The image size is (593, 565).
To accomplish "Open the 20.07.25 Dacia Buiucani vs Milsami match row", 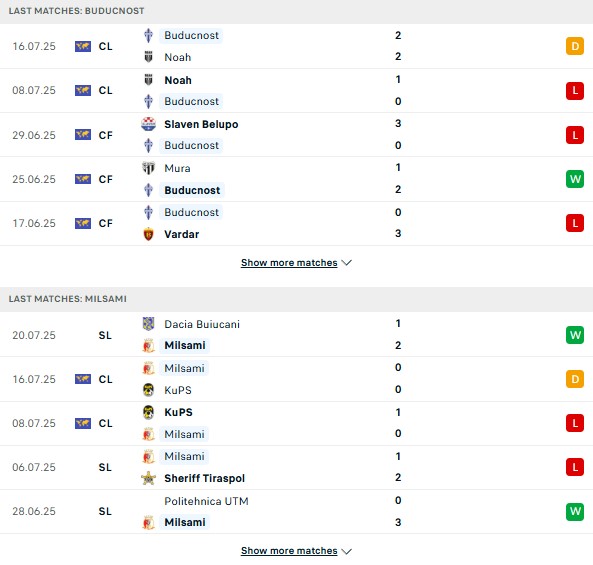I will (x=296, y=335).
